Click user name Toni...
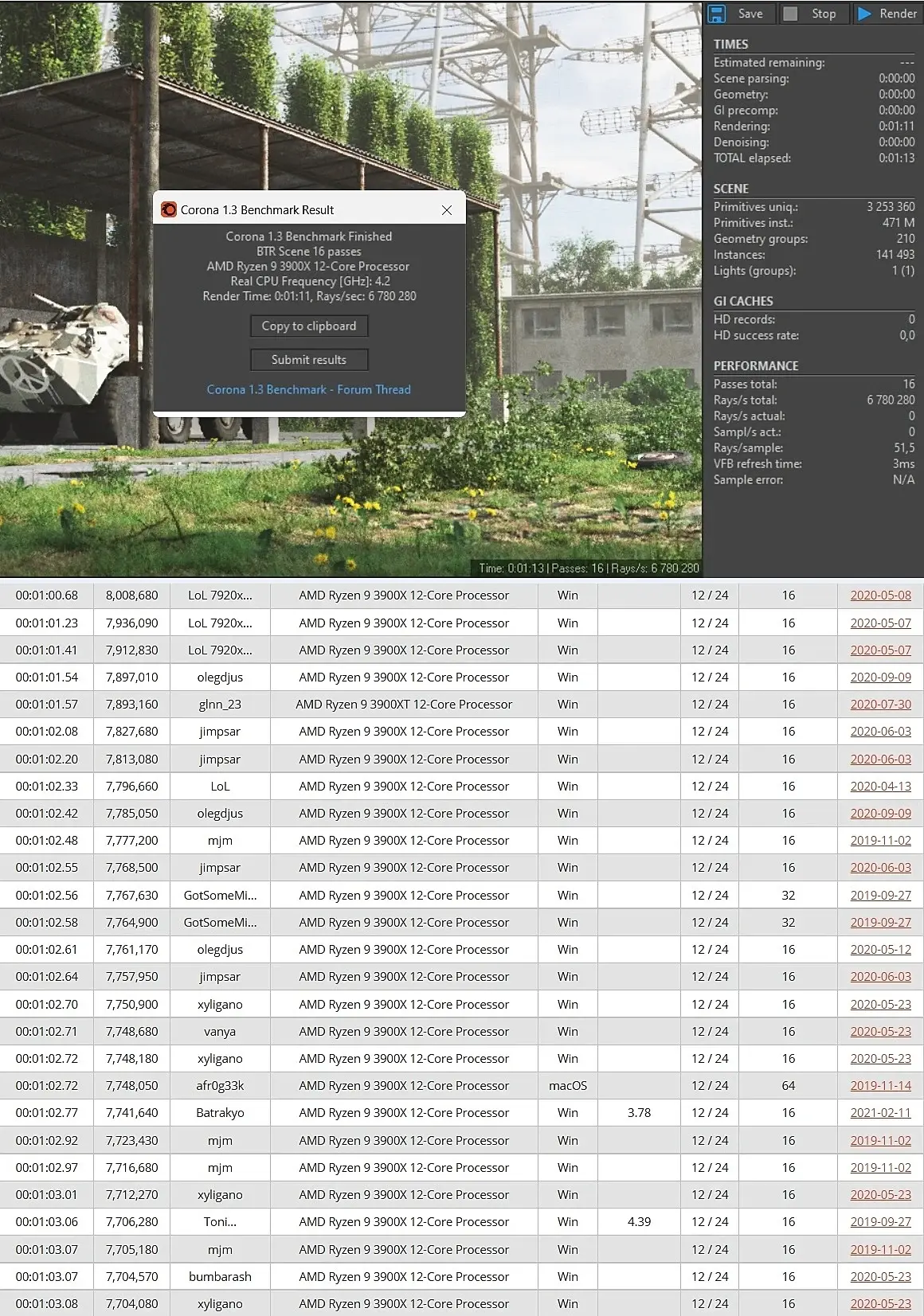 point(220,1222)
